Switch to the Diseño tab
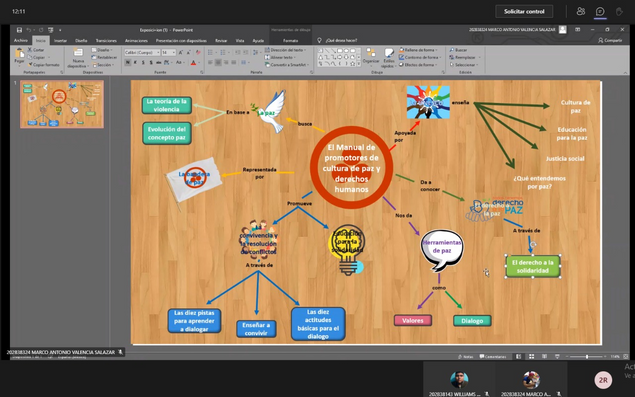Viewport: 635px width, 397px height. [81, 41]
